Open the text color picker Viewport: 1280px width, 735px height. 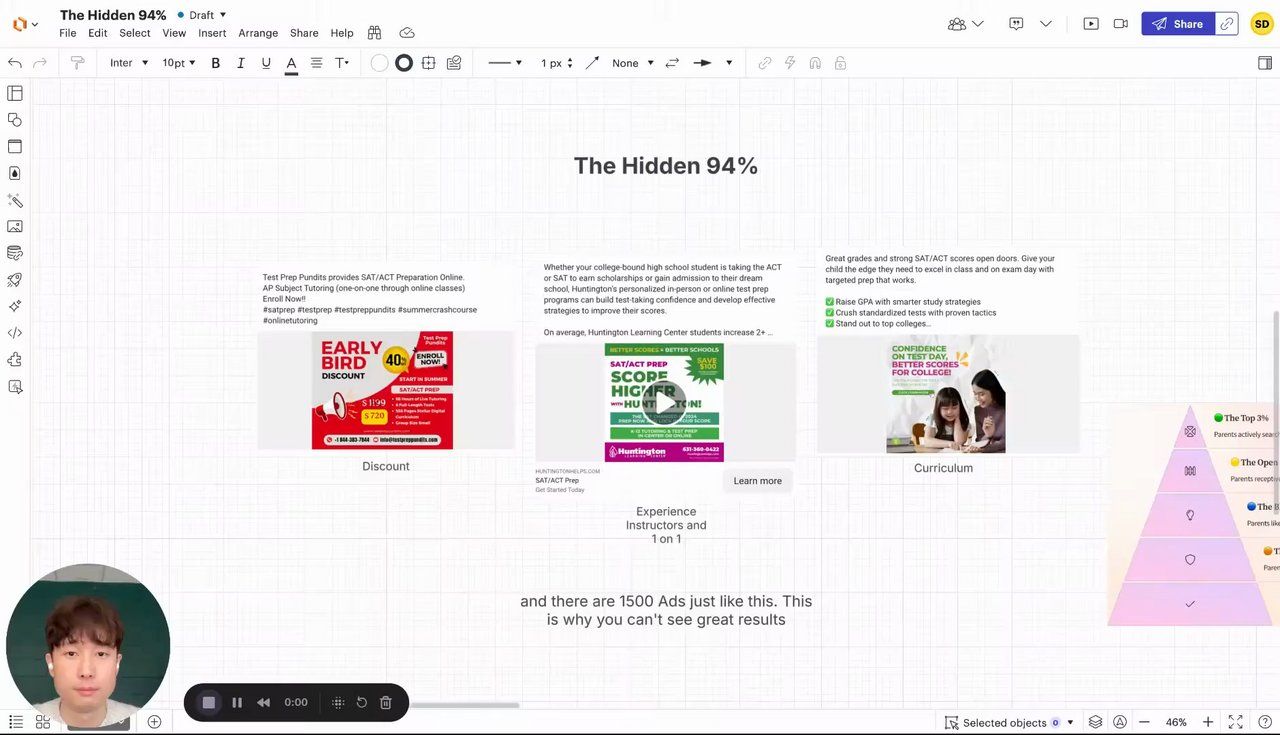pyautogui.click(x=291, y=63)
